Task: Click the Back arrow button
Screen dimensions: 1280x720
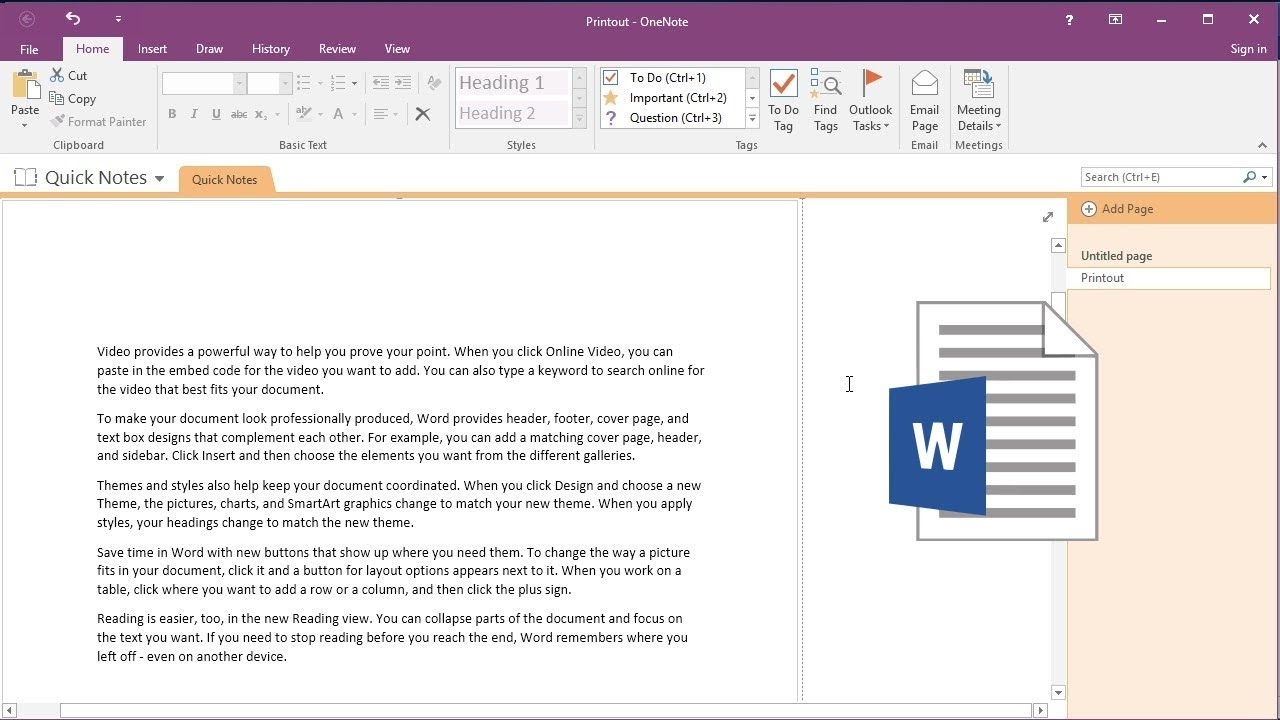Action: coord(27,19)
